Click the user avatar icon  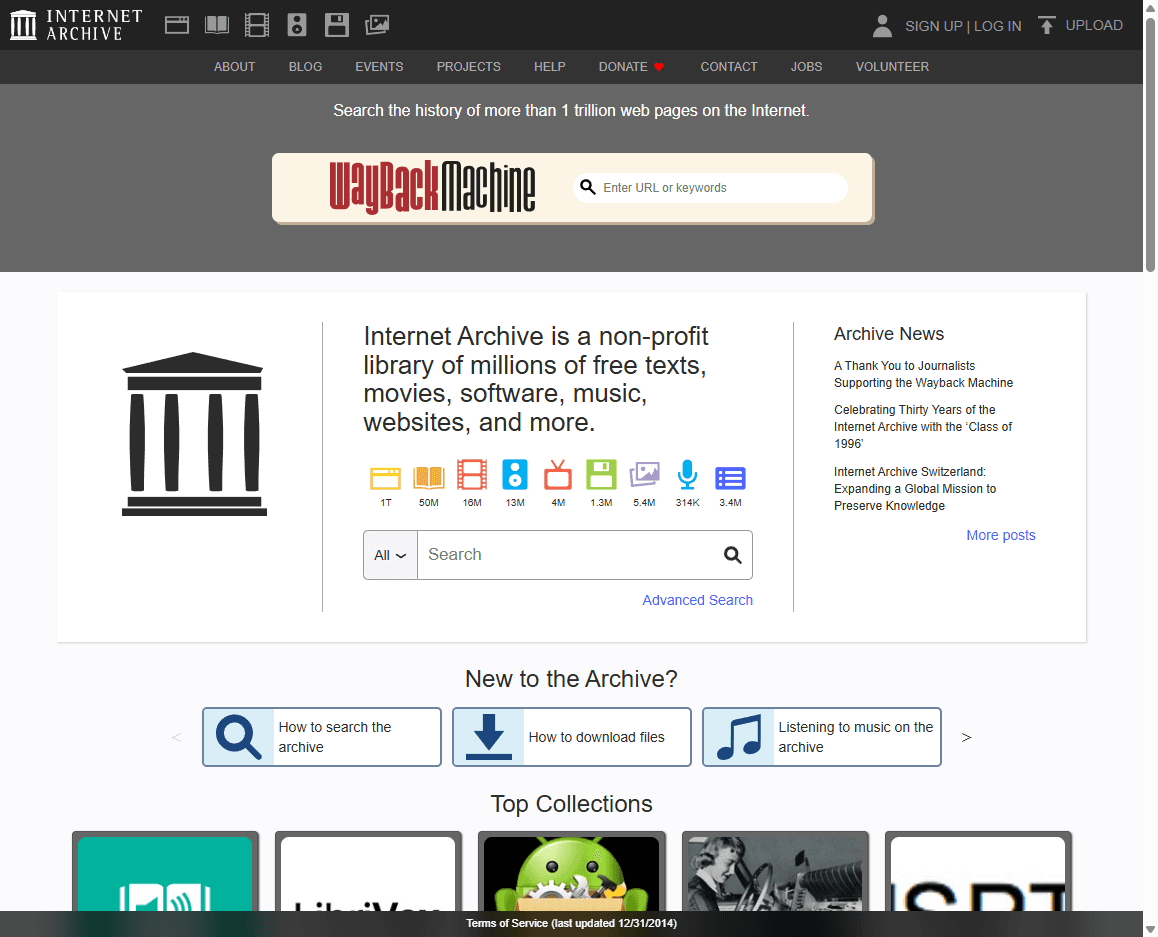pyautogui.click(x=882, y=26)
